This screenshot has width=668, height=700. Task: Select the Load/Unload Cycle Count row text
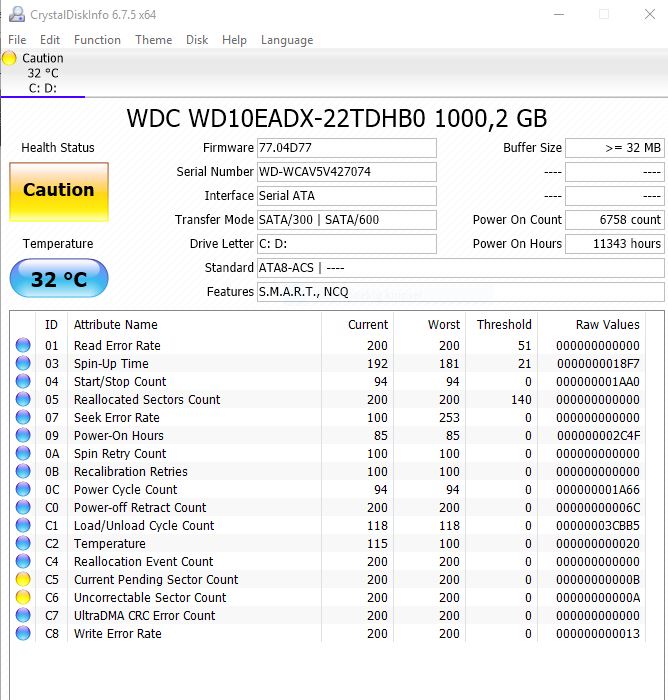144,525
